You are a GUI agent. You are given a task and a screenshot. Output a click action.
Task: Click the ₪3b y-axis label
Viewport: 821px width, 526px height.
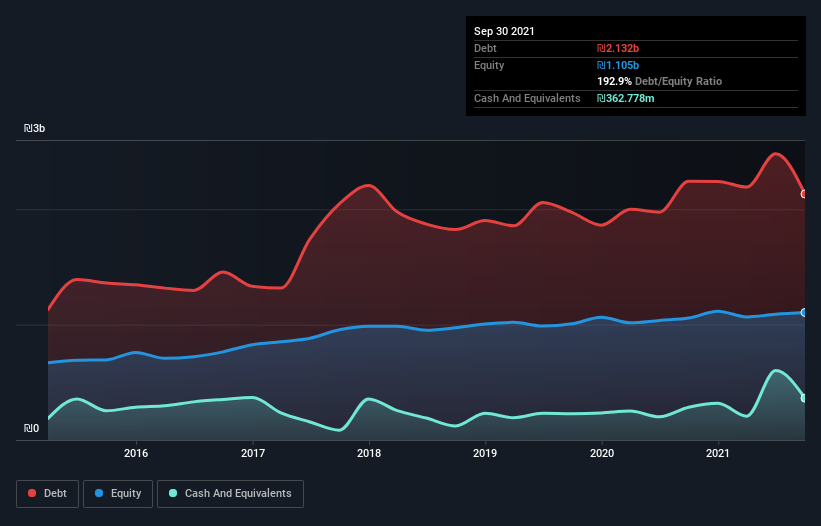[35, 128]
